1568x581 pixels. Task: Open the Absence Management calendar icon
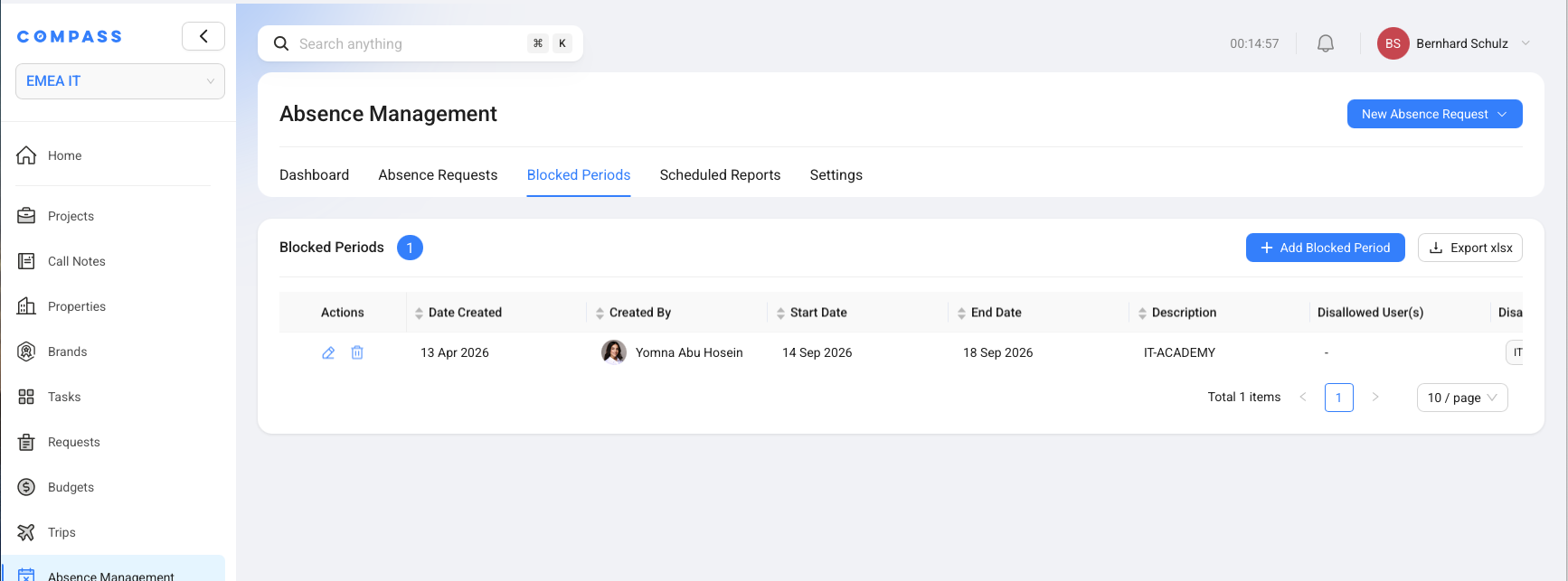pos(26,575)
